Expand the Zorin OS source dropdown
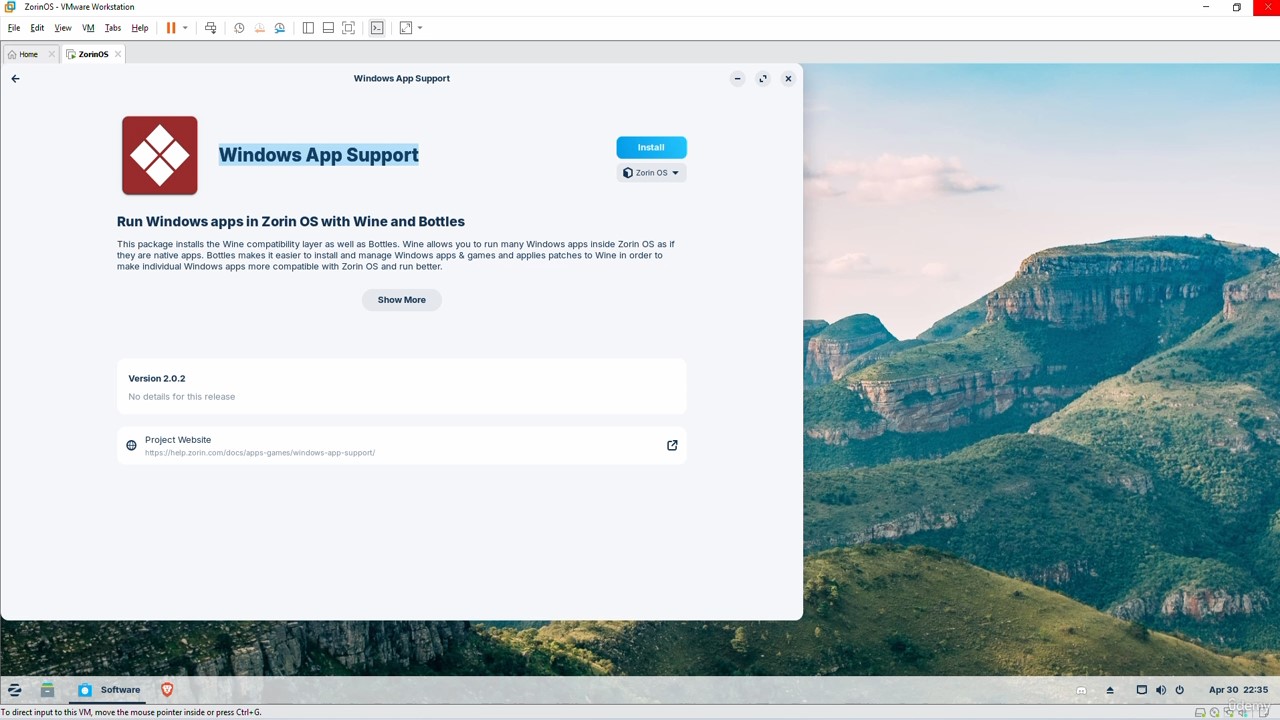The image size is (1280, 720). coord(651,173)
